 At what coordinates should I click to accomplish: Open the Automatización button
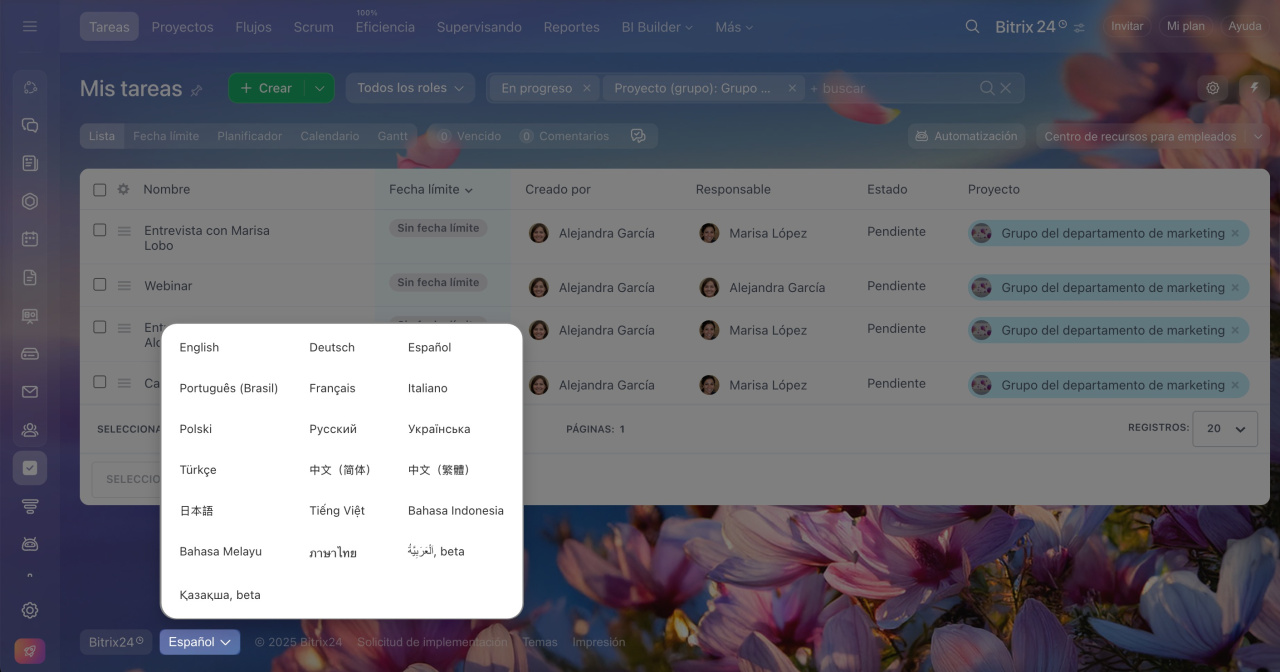tap(966, 136)
